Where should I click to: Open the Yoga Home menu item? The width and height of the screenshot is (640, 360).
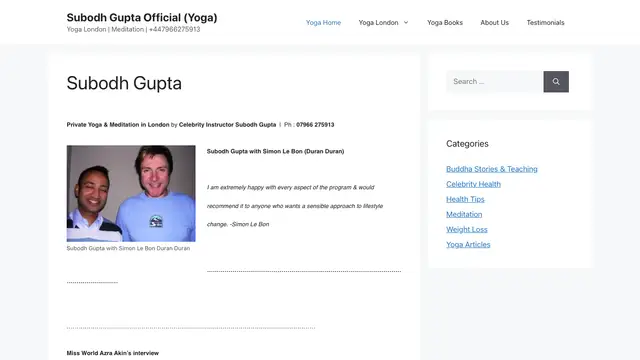tap(323, 22)
